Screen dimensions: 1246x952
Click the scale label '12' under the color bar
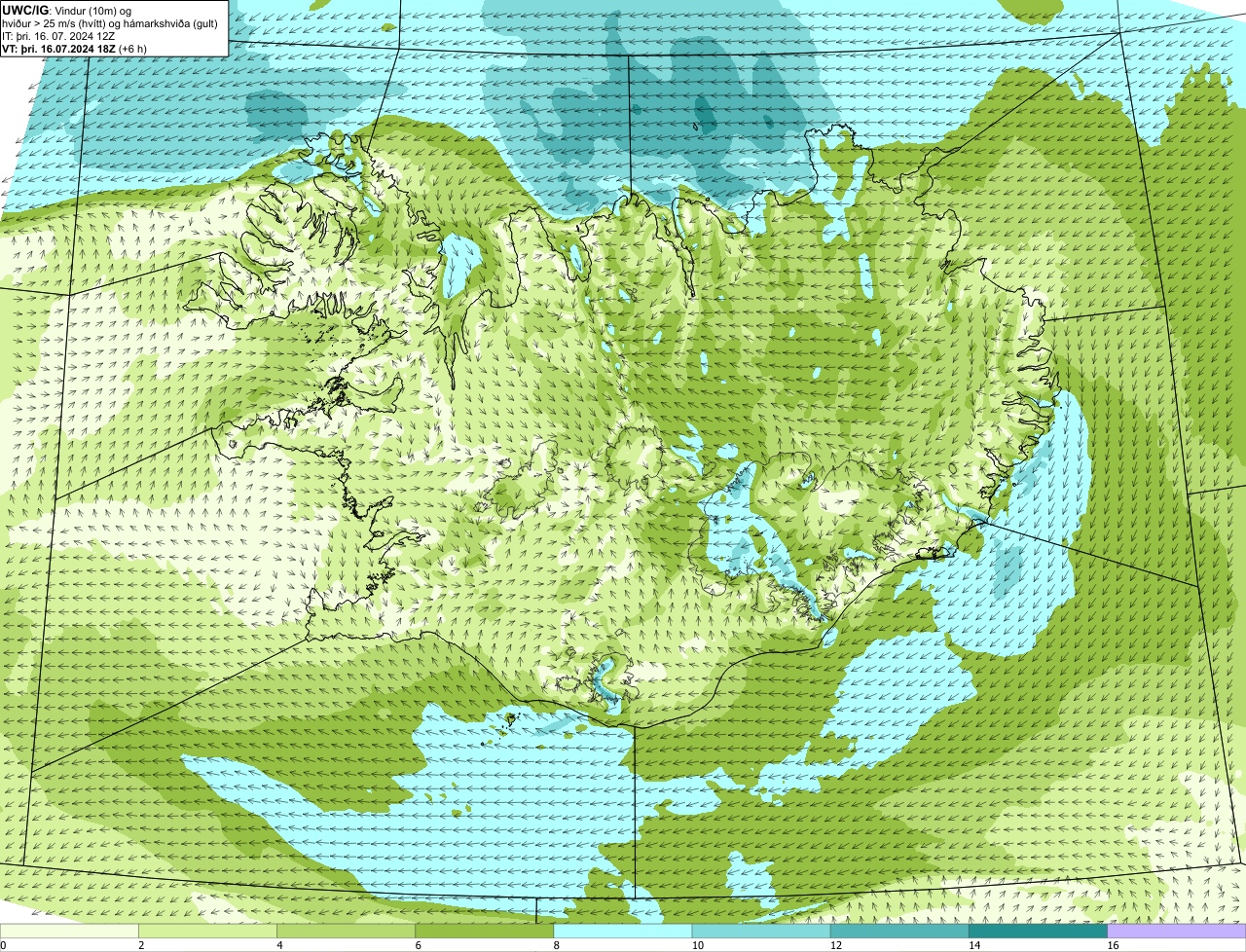click(x=835, y=945)
